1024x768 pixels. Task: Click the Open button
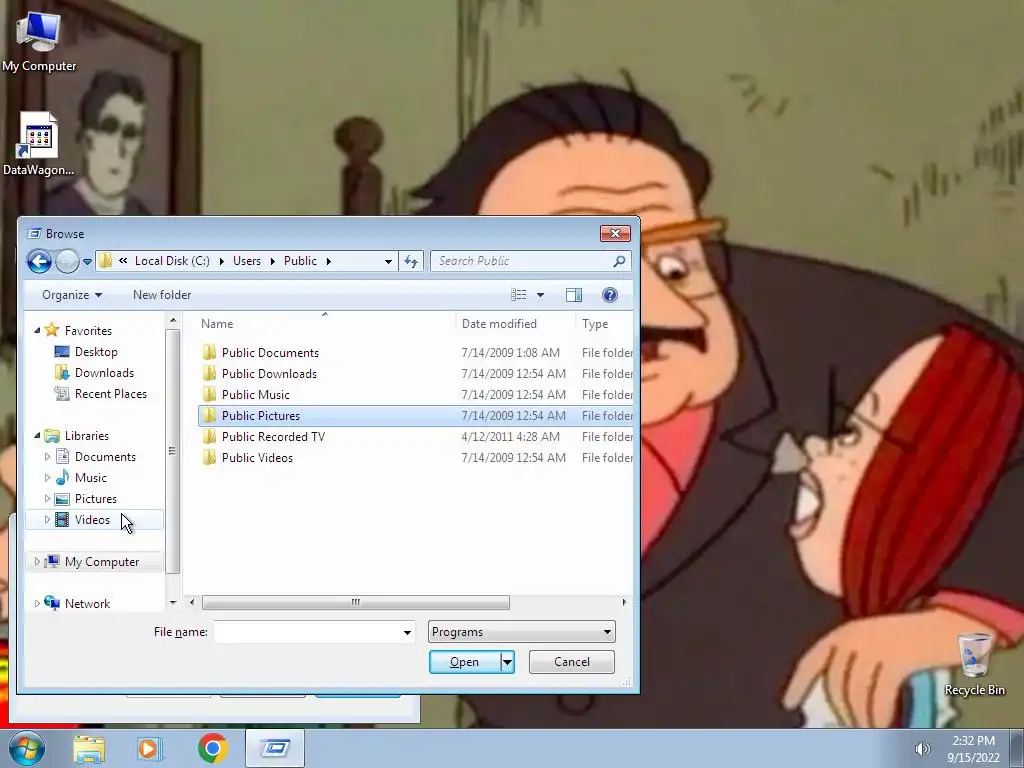click(x=464, y=662)
